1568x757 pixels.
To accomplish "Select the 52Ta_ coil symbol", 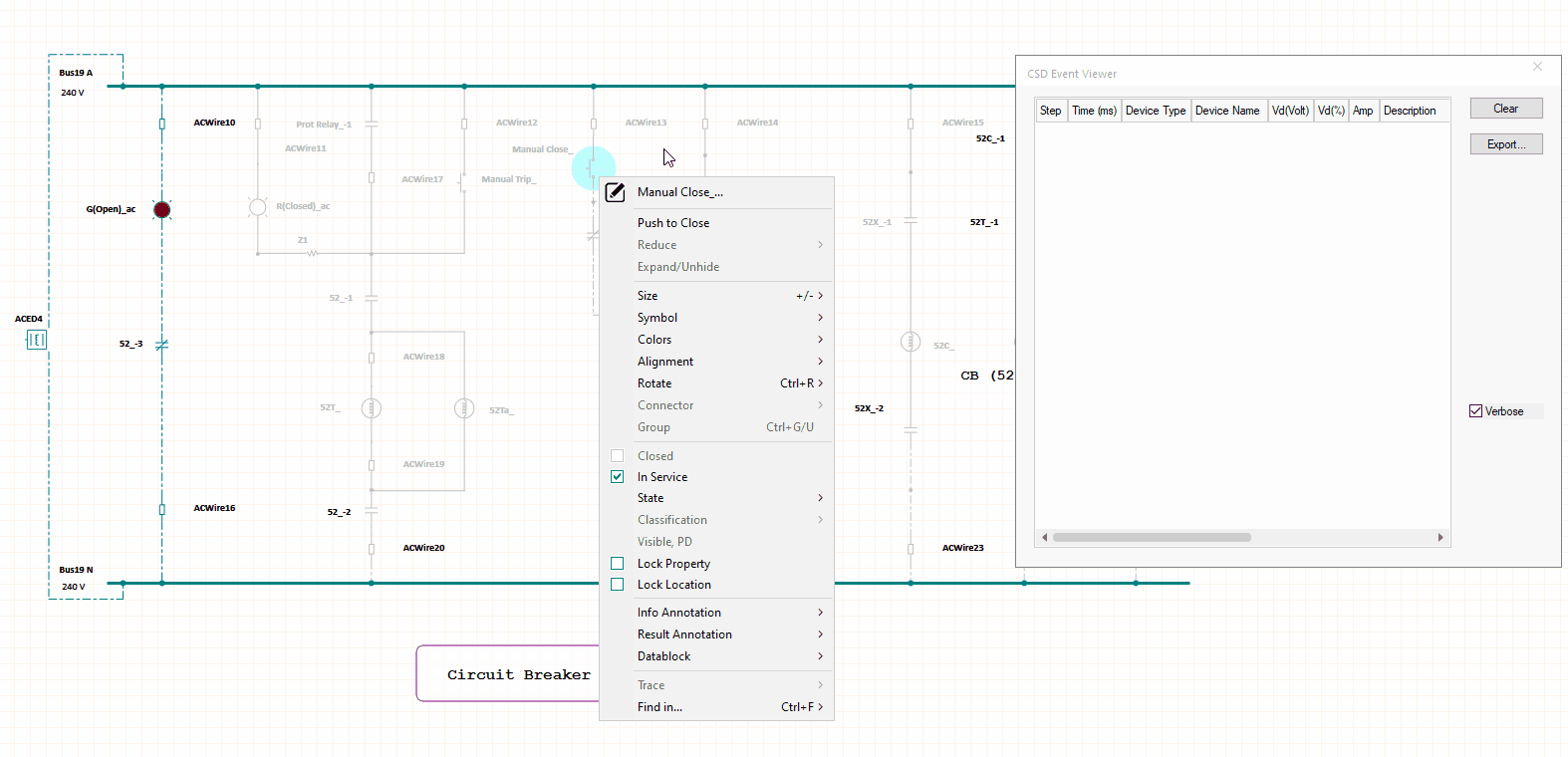I will pyautogui.click(x=464, y=408).
